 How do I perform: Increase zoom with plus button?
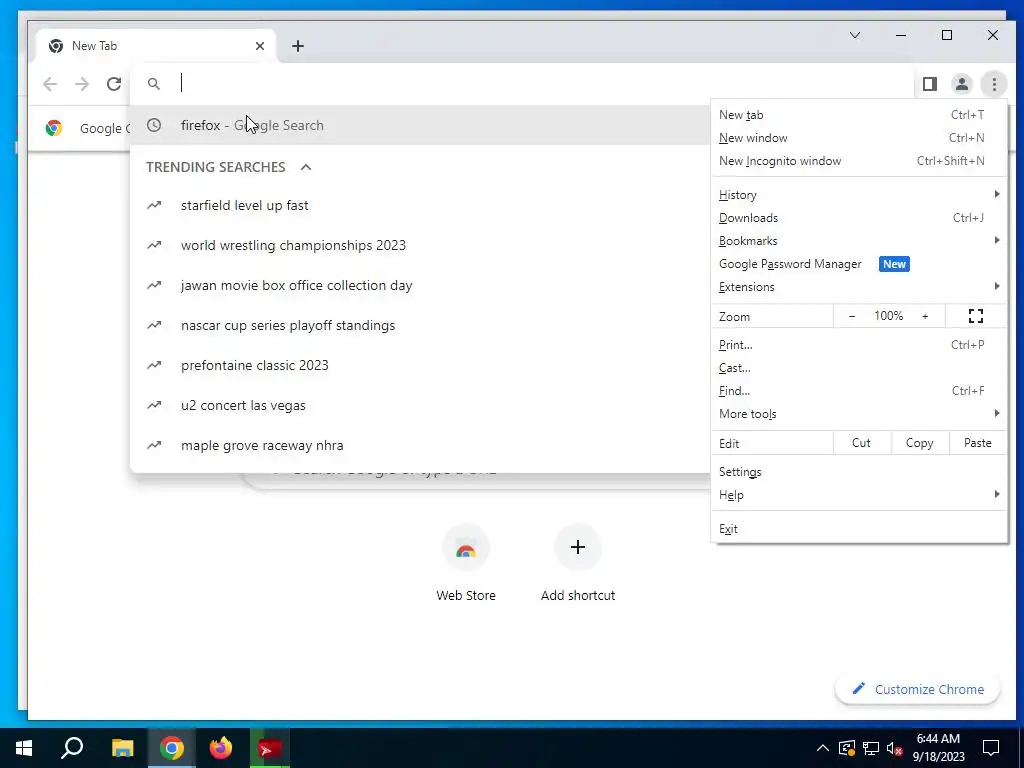coord(925,316)
